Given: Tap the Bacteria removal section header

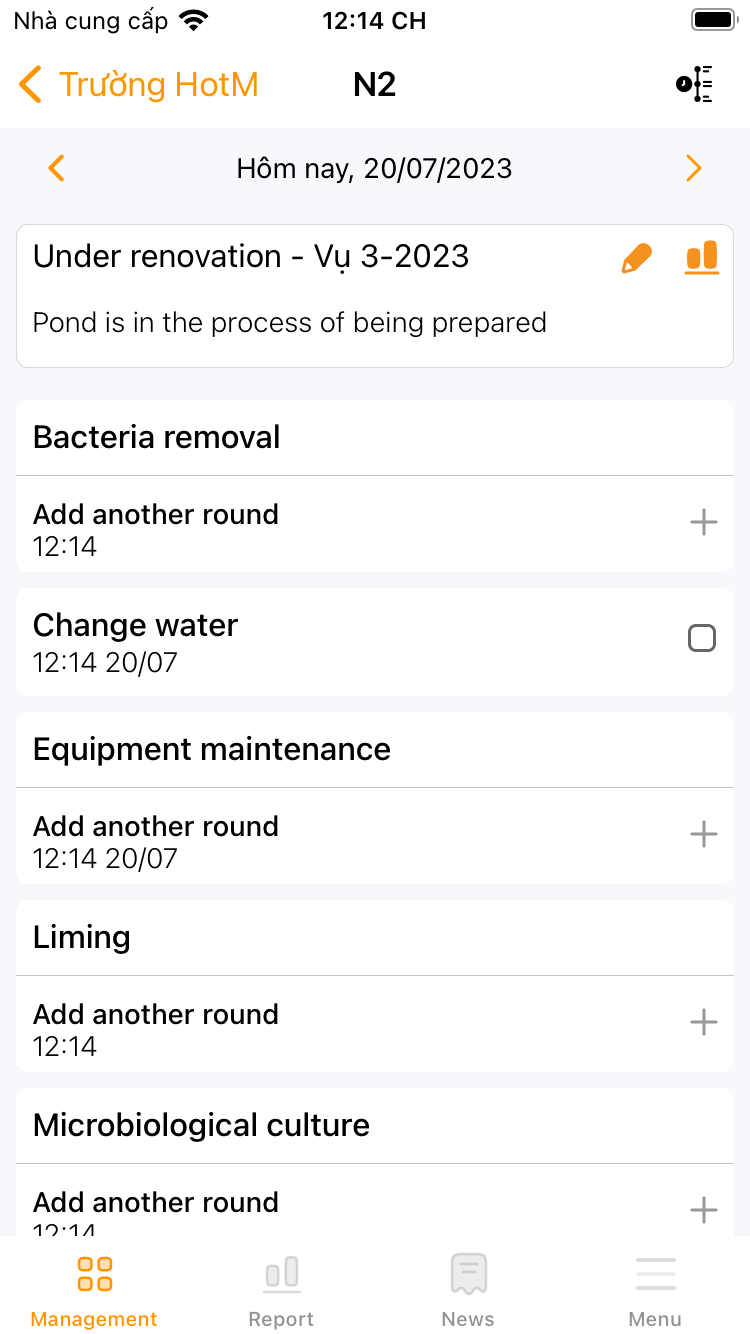Looking at the screenshot, I should [157, 438].
